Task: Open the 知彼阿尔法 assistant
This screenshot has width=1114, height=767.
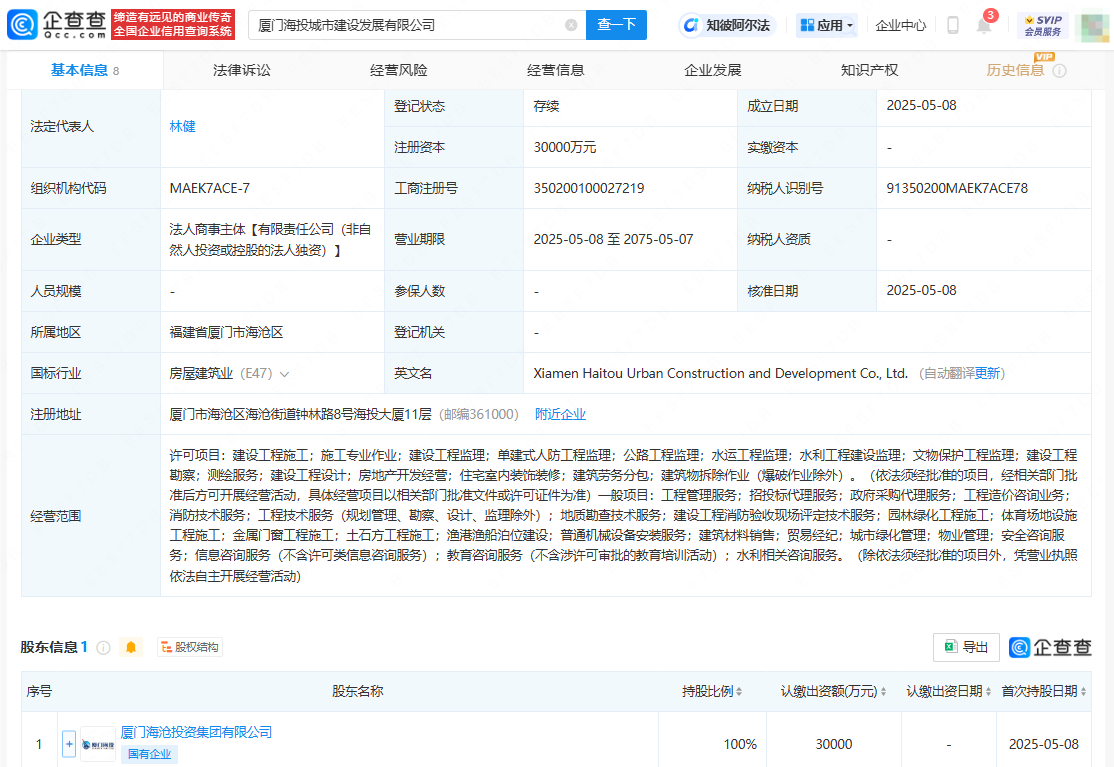Action: [728, 26]
